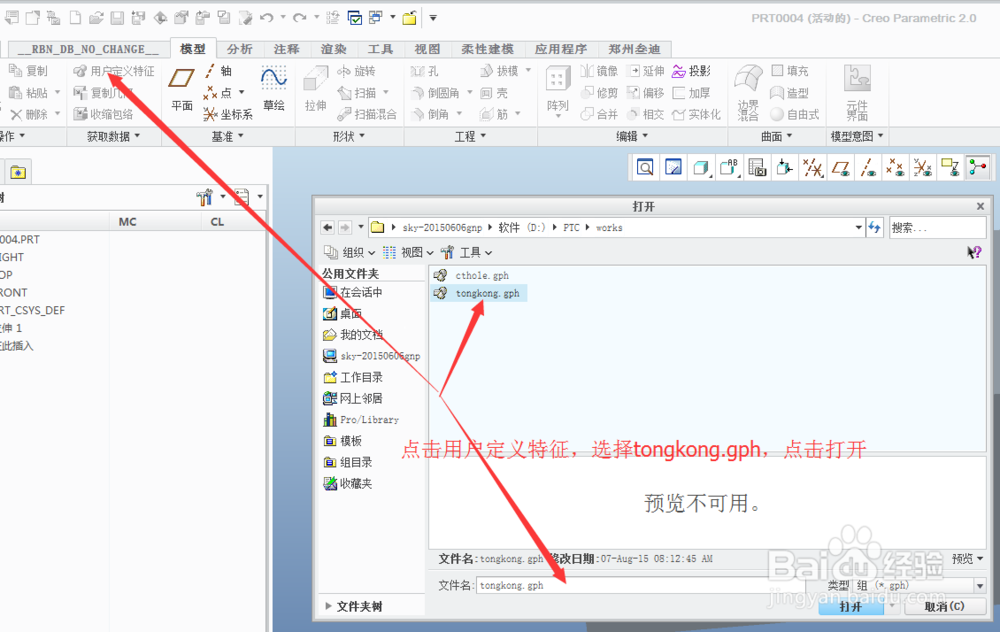Expand the 曲面 group dropdown
Screen dimensions: 1000x632
pos(777,136)
